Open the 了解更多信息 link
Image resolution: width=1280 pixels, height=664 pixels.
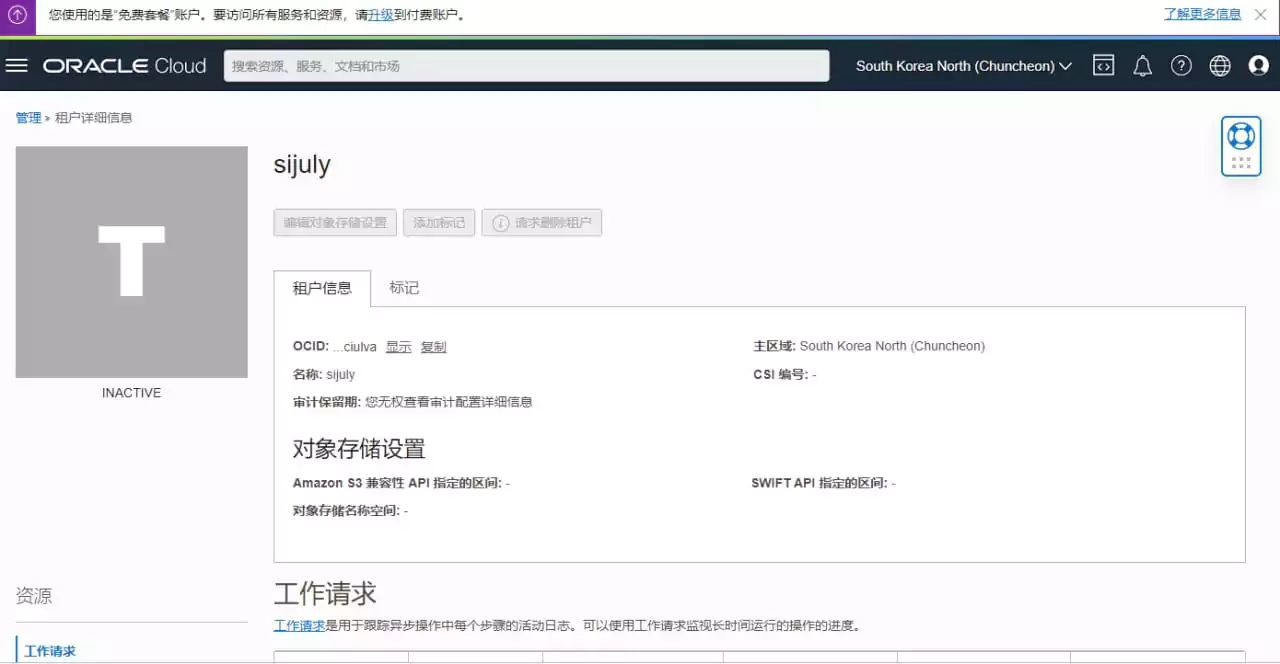tap(1202, 15)
